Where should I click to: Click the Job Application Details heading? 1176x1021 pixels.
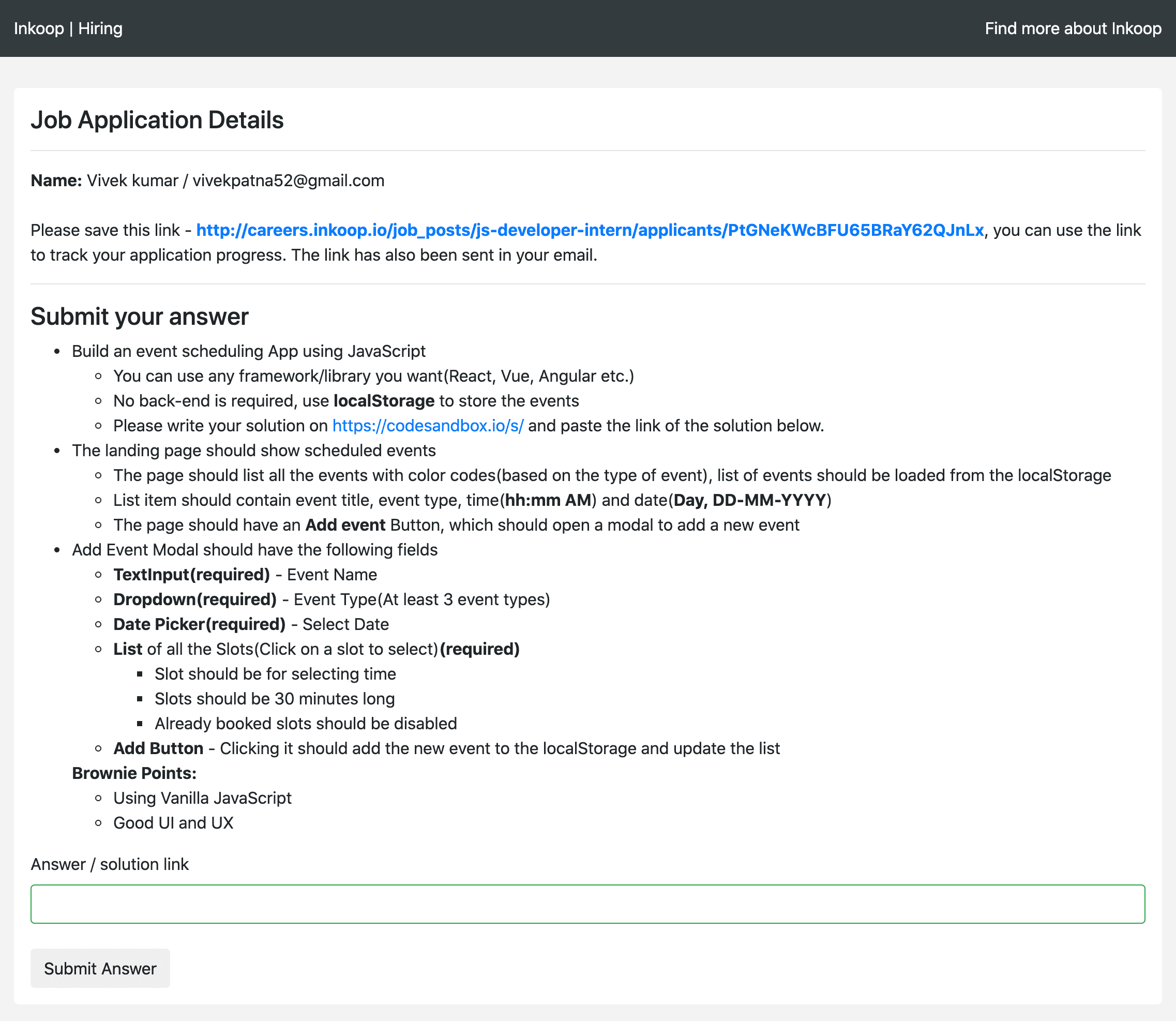coord(157,119)
